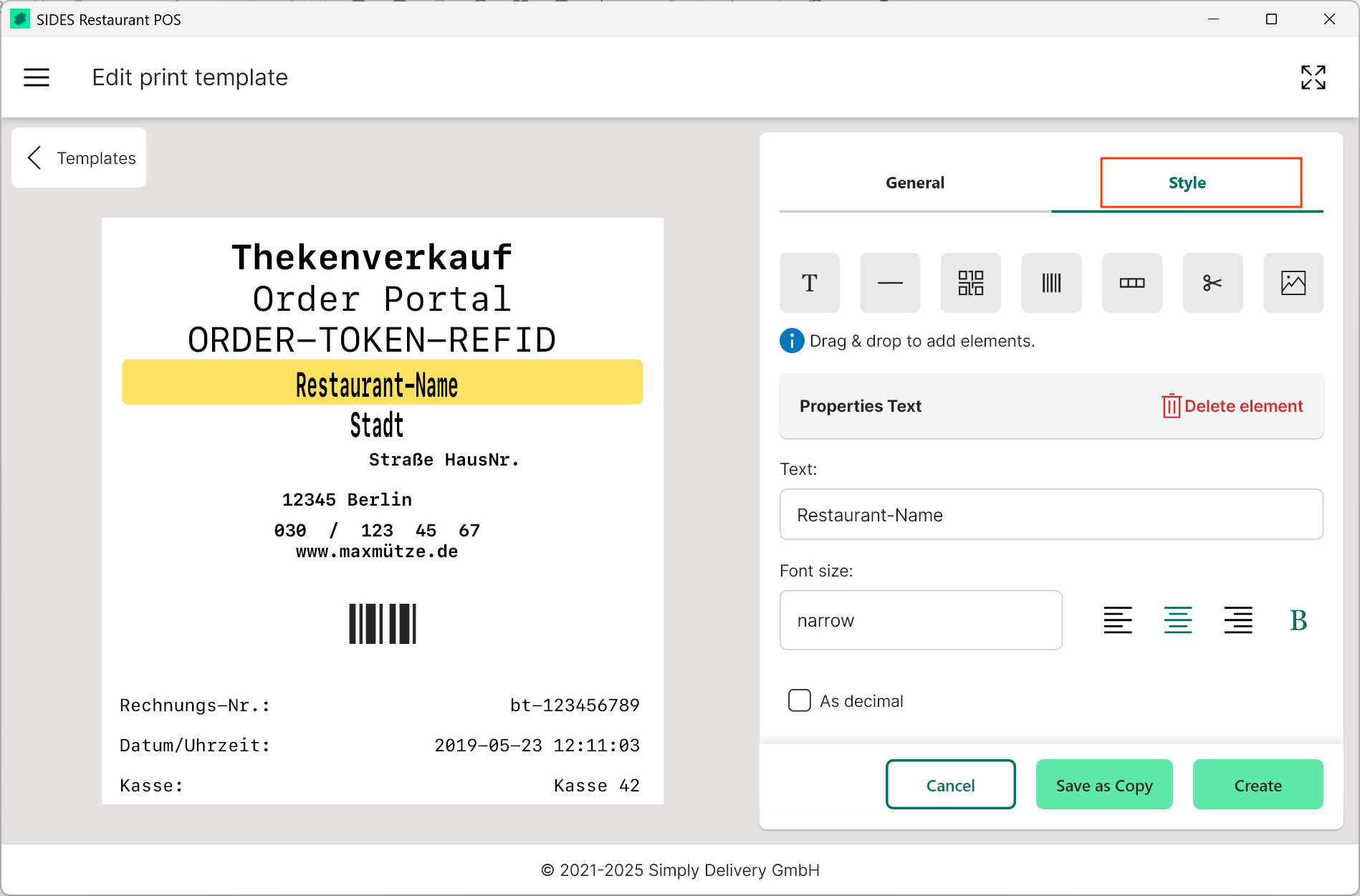Toggle fullscreen with the expand icon

[x=1313, y=77]
